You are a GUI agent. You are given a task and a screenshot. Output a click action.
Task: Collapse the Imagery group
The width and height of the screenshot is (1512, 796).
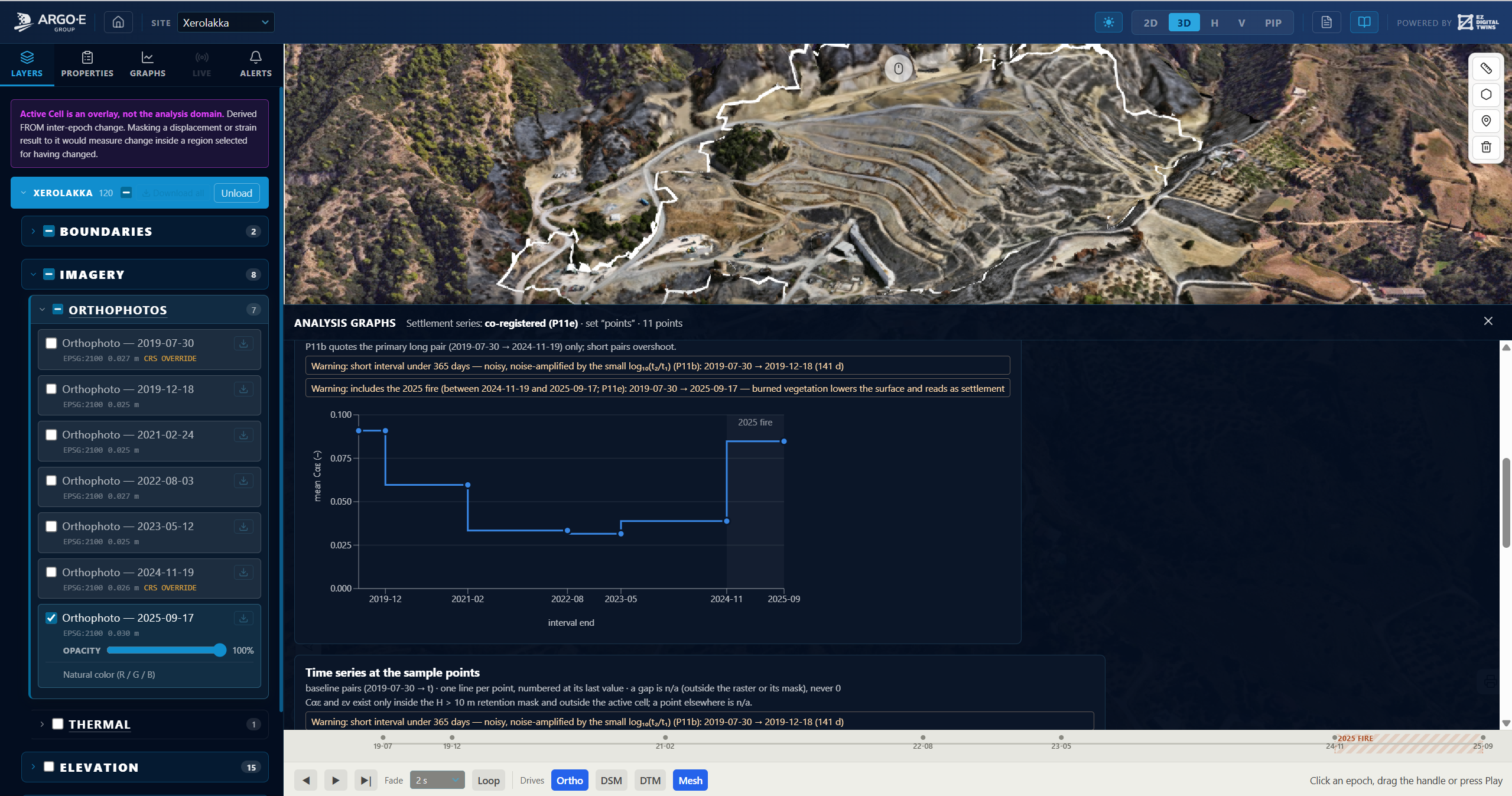point(33,274)
